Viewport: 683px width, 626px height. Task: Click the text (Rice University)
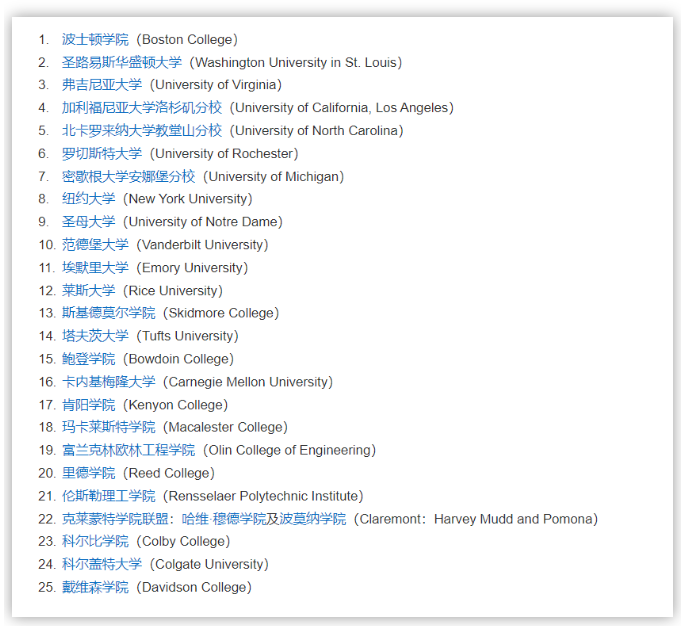[173, 291]
